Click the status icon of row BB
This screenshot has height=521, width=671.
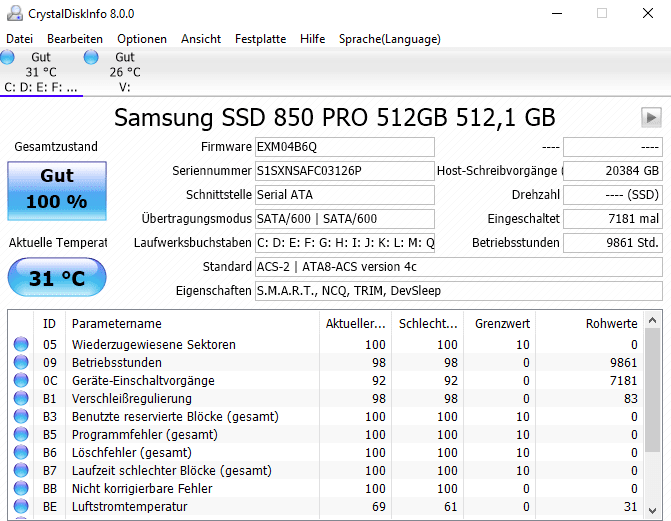point(21,488)
